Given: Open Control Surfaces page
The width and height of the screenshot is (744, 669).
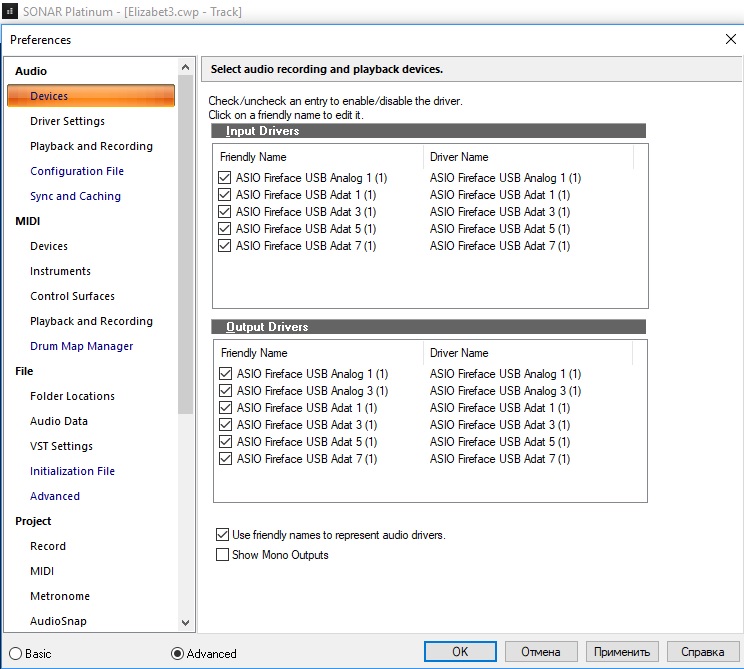Looking at the screenshot, I should click(x=72, y=296).
